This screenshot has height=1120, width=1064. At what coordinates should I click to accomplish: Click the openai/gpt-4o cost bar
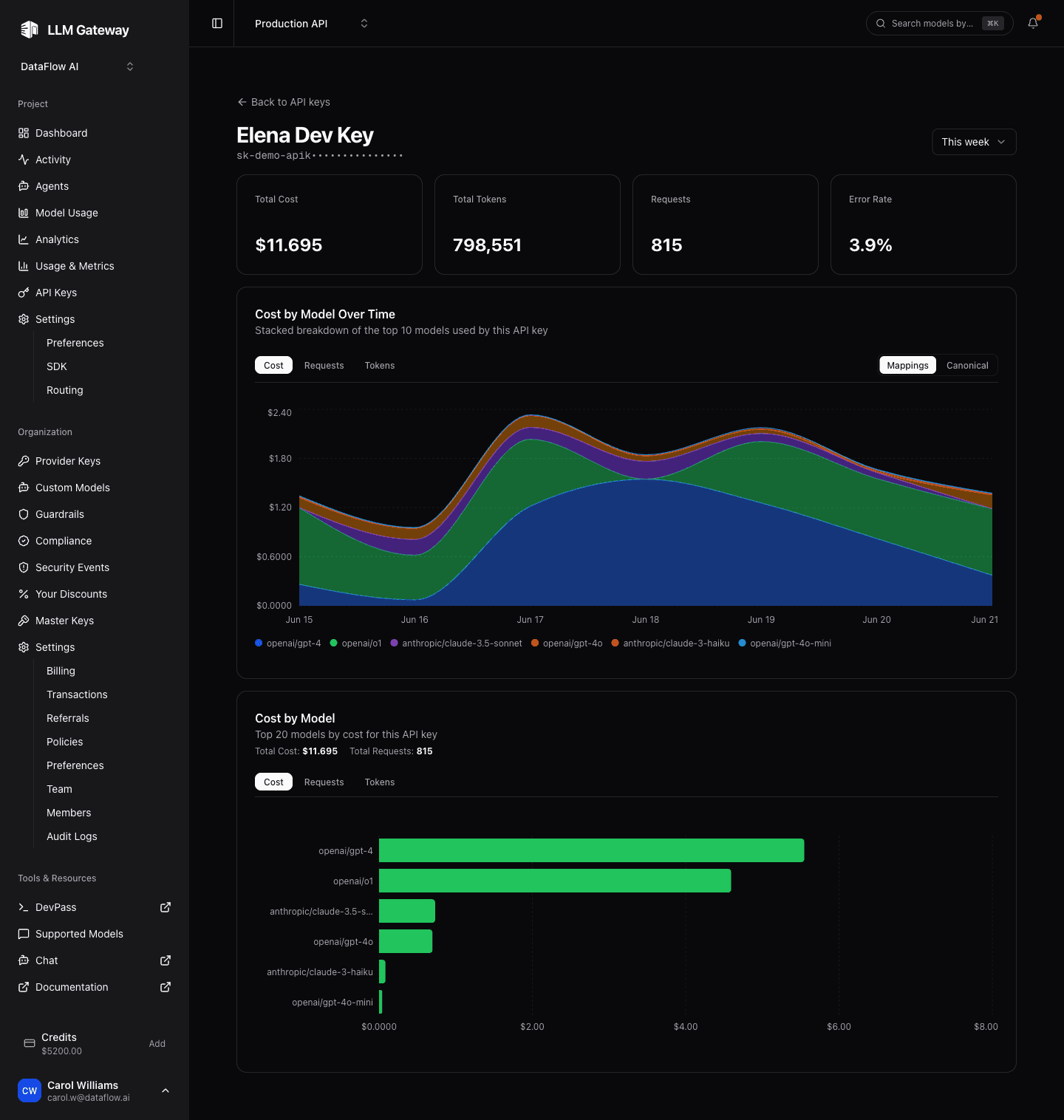(406, 941)
